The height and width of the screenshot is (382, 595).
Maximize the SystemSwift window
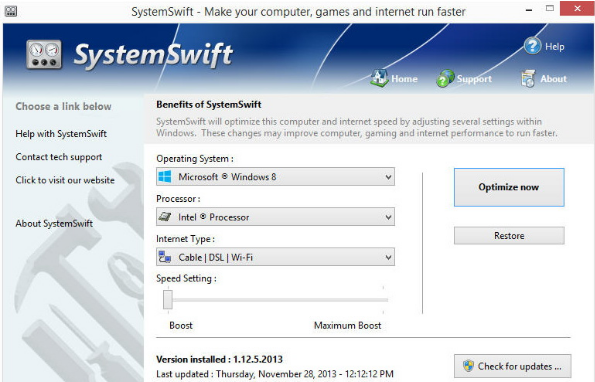click(550, 8)
